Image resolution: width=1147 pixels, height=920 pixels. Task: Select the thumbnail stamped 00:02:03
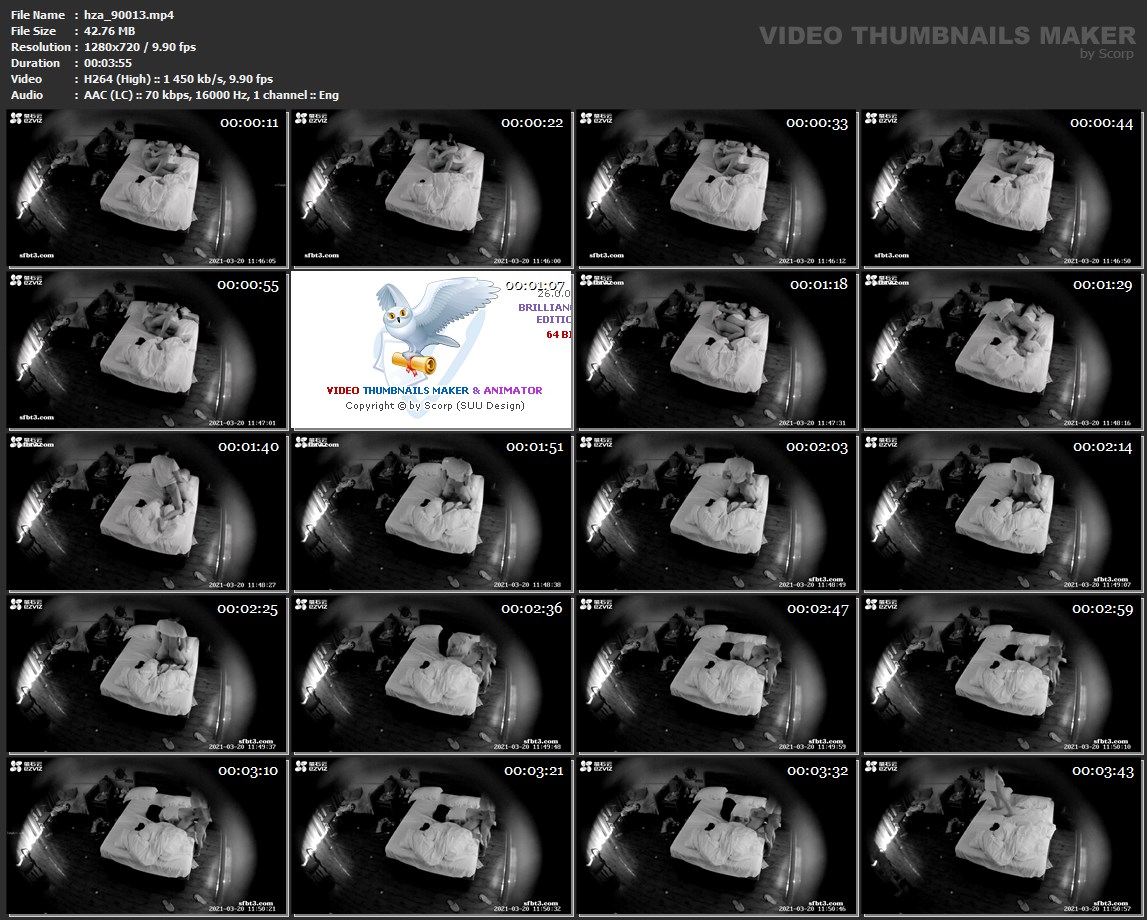(x=717, y=512)
